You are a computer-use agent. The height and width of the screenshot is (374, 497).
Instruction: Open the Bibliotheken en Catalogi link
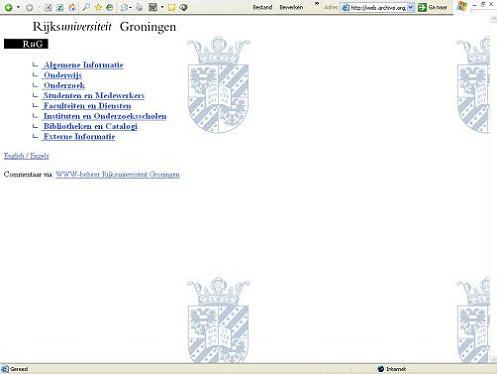coord(90,126)
